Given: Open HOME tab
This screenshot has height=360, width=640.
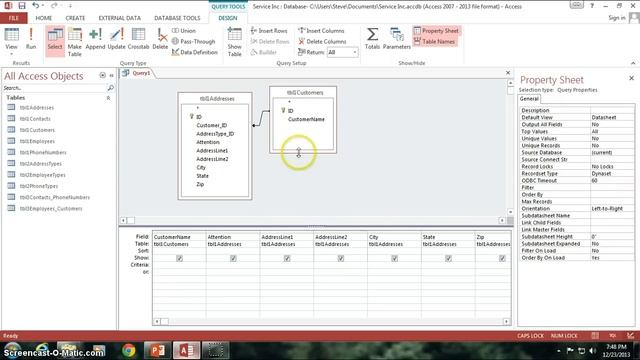Looking at the screenshot, I should [x=44, y=18].
